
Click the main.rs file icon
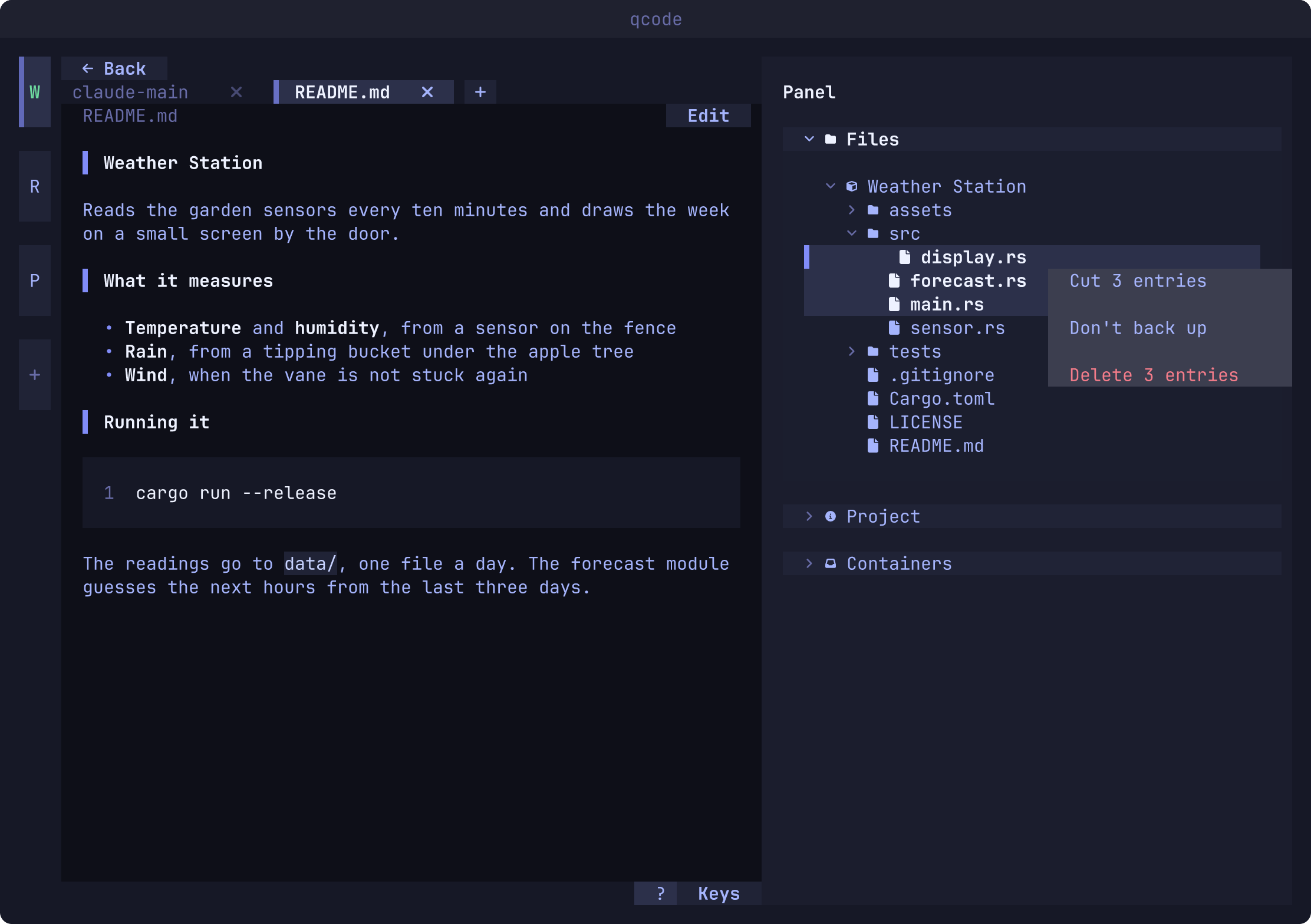tap(894, 304)
